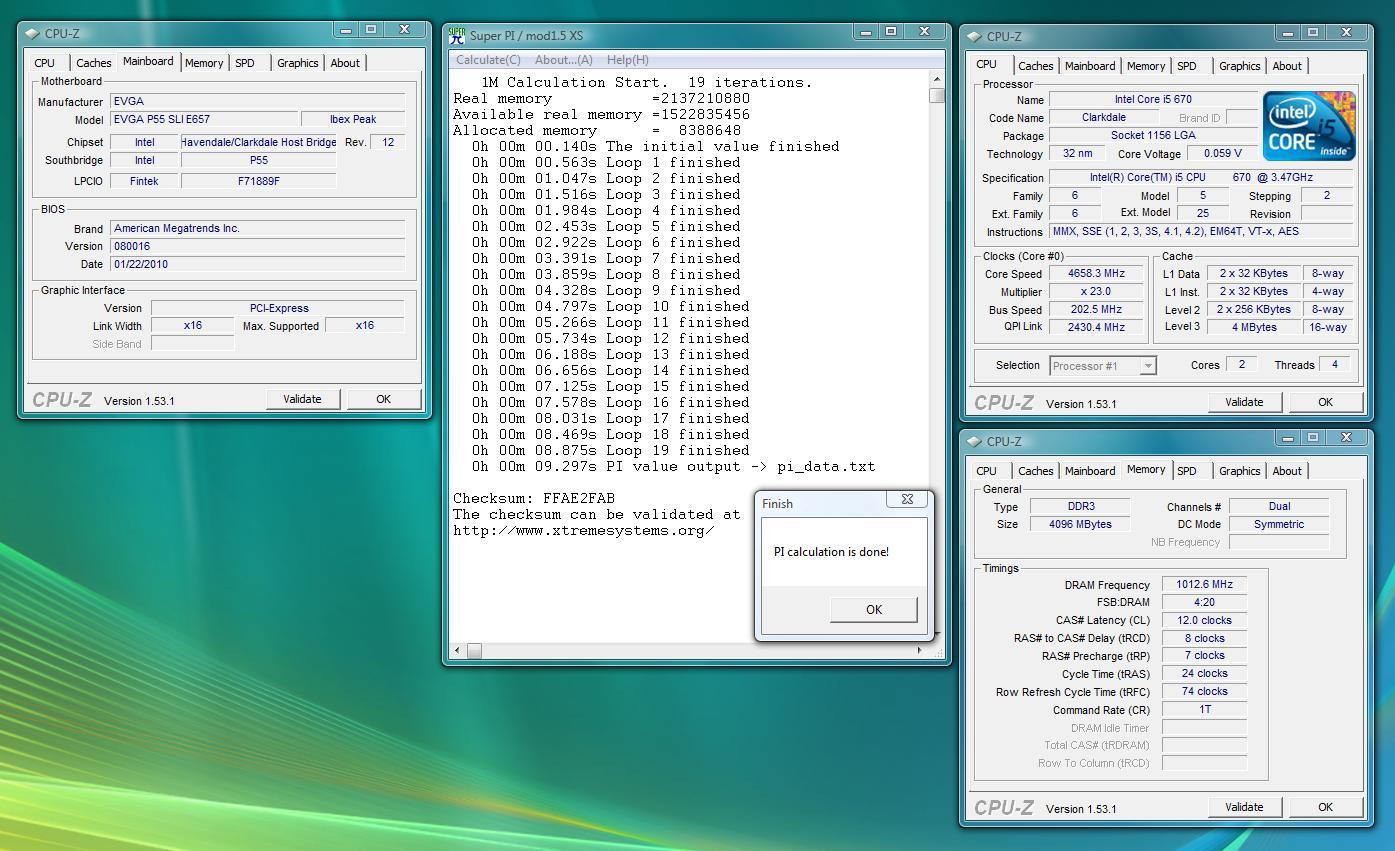Click the http://www.xtremesystems.org/ text

[x=584, y=530]
